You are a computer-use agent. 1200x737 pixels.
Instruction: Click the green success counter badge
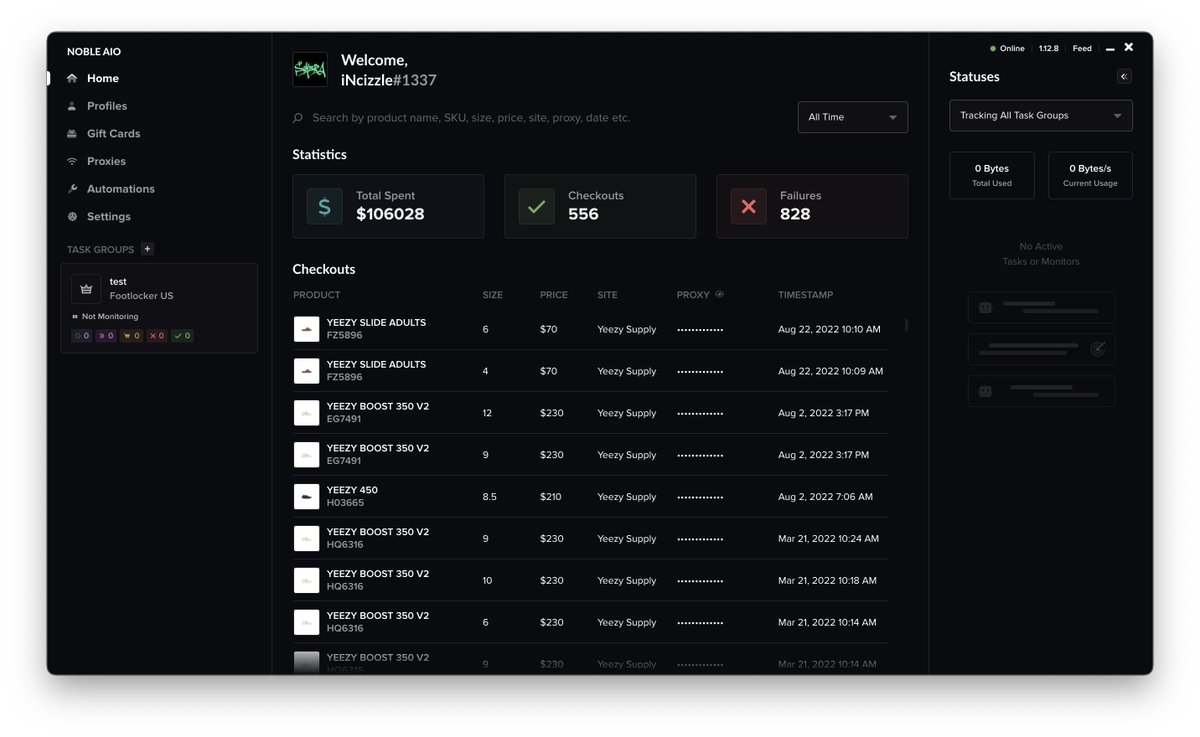pyautogui.click(x=181, y=336)
